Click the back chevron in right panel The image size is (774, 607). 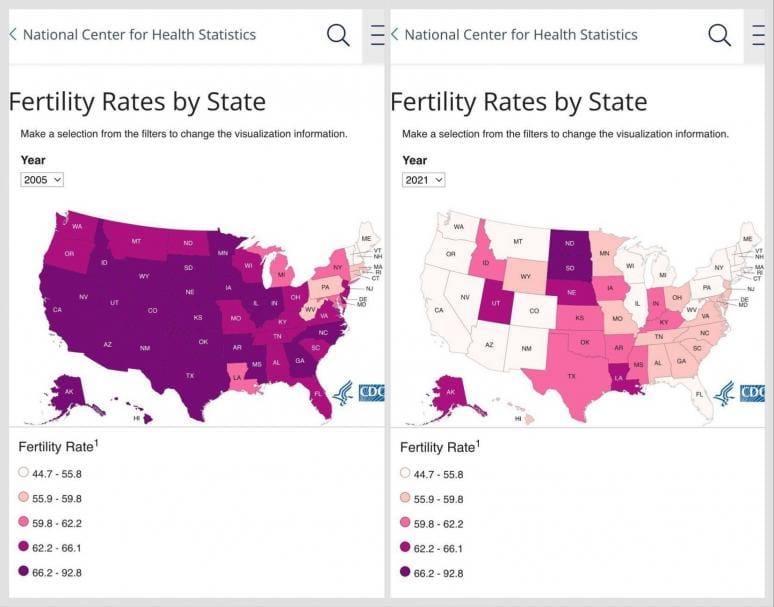pos(395,34)
